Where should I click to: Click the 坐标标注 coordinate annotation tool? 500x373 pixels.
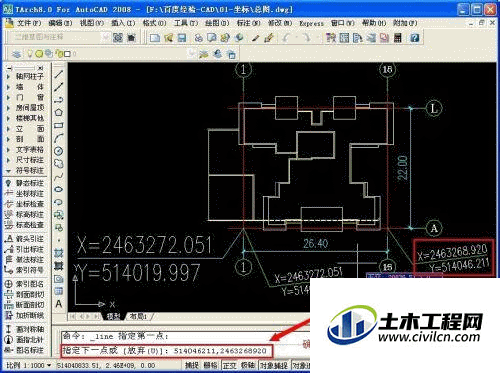click(x=24, y=194)
